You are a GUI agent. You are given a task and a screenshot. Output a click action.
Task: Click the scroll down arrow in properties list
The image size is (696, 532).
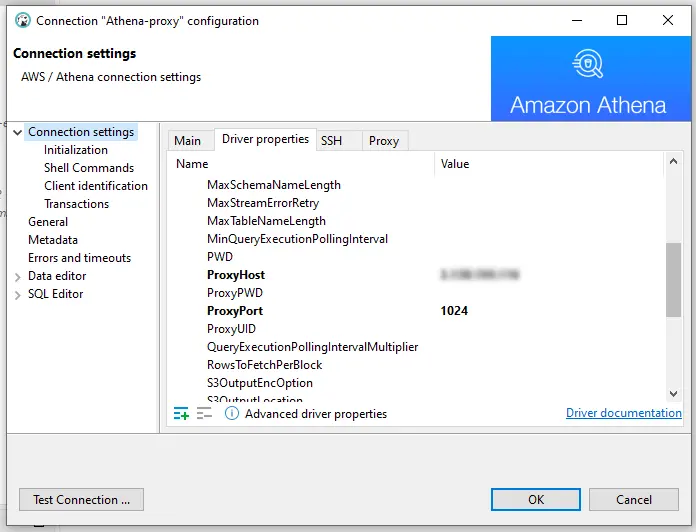coord(673,394)
